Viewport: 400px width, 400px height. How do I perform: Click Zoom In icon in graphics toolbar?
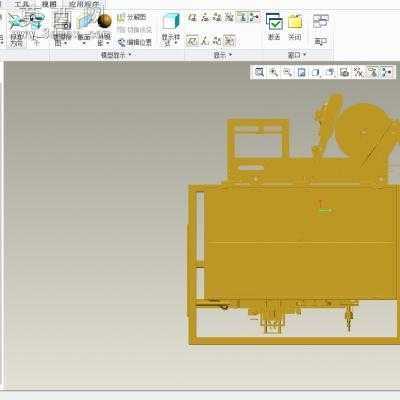click(x=274, y=72)
